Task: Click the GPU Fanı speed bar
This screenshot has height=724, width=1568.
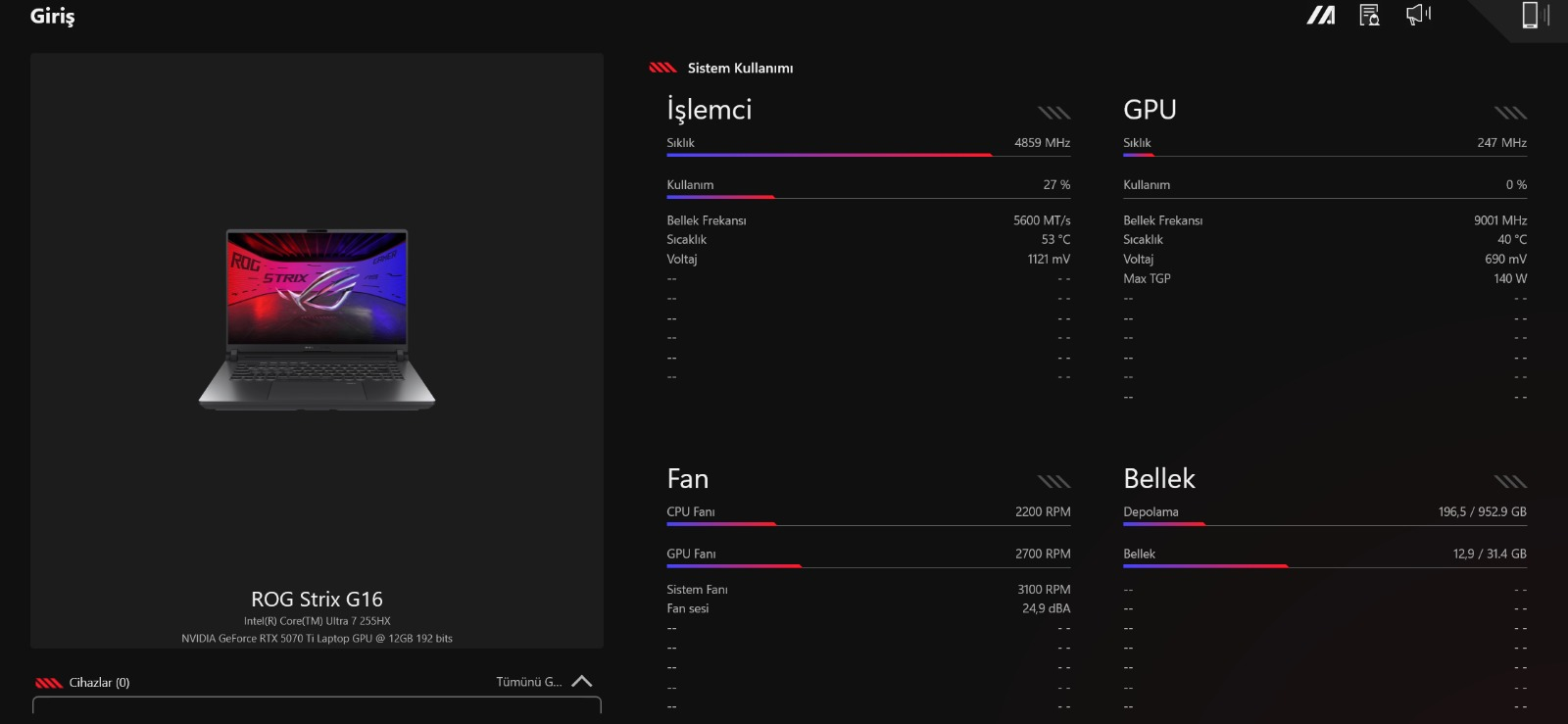Action: coord(868,566)
